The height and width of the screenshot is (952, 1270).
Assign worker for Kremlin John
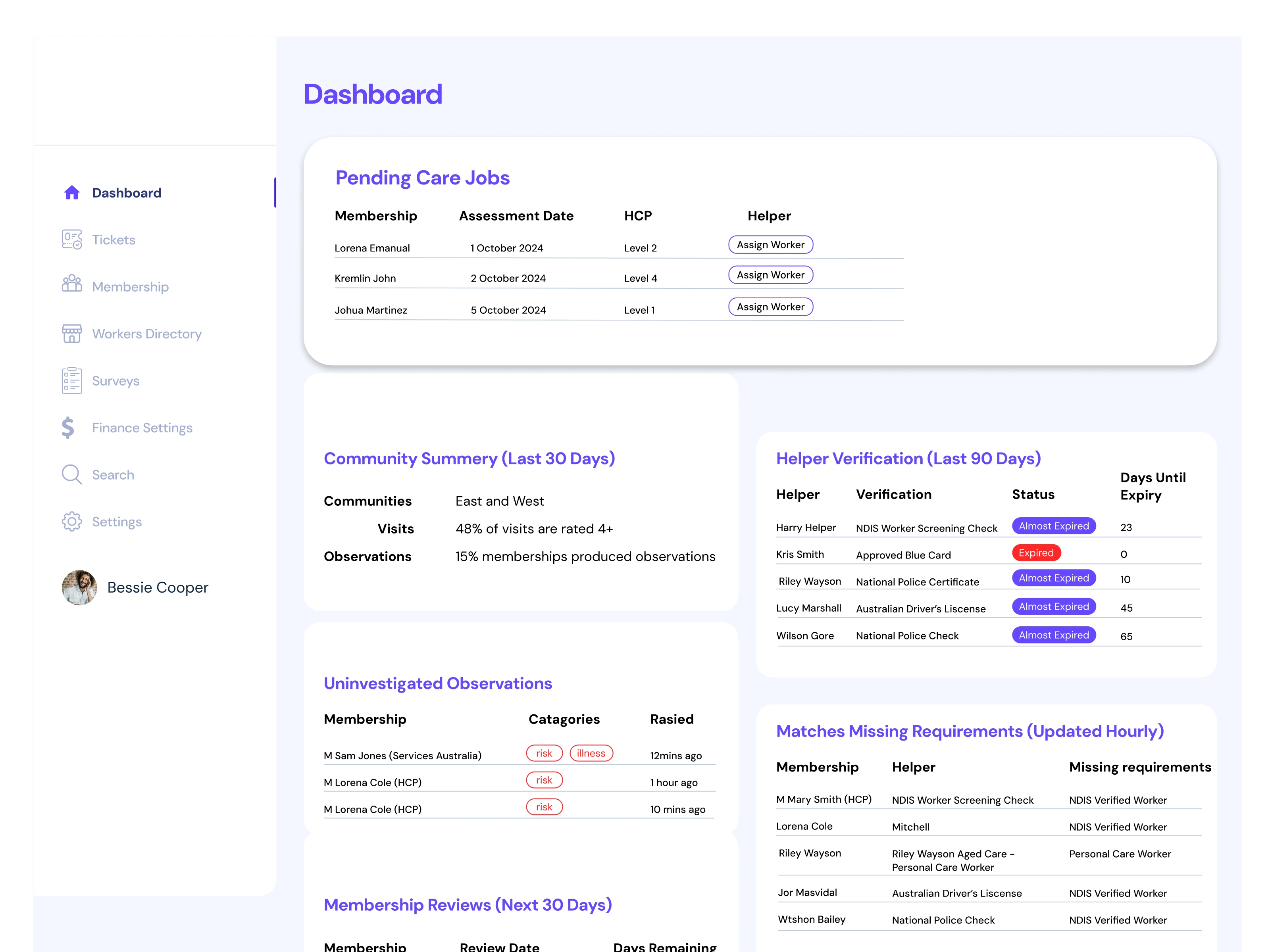(x=770, y=275)
